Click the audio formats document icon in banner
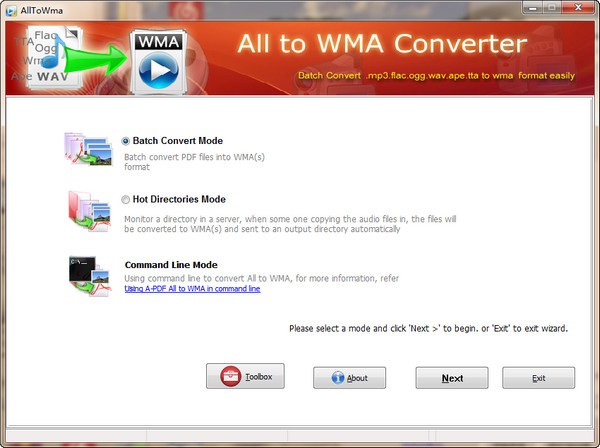The width and height of the screenshot is (600, 448). pyautogui.click(x=48, y=57)
